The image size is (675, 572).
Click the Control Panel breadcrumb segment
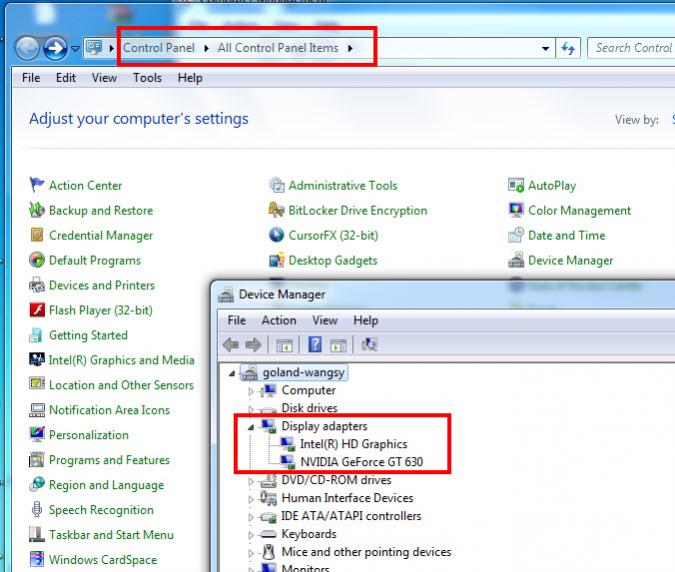[159, 48]
